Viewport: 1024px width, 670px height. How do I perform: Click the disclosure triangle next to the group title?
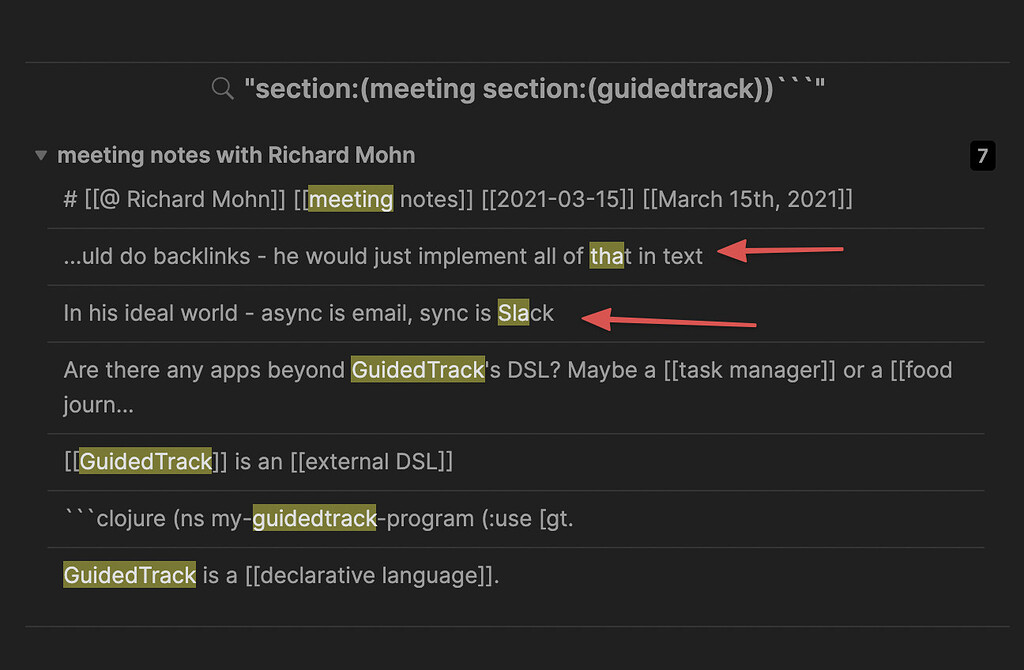click(x=40, y=155)
